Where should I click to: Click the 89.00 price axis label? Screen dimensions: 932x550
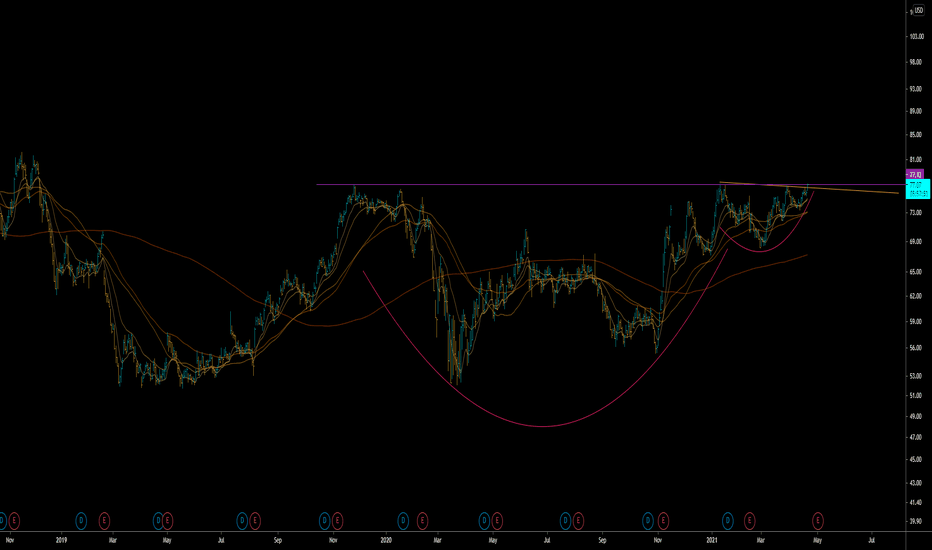915,111
